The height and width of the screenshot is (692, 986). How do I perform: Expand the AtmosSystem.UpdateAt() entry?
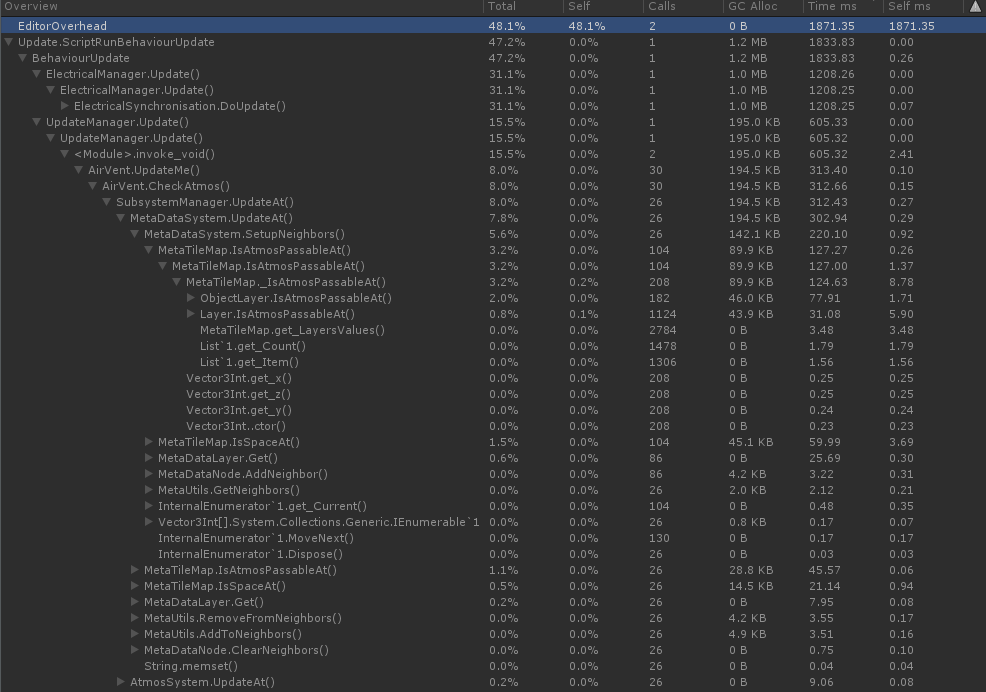119,682
